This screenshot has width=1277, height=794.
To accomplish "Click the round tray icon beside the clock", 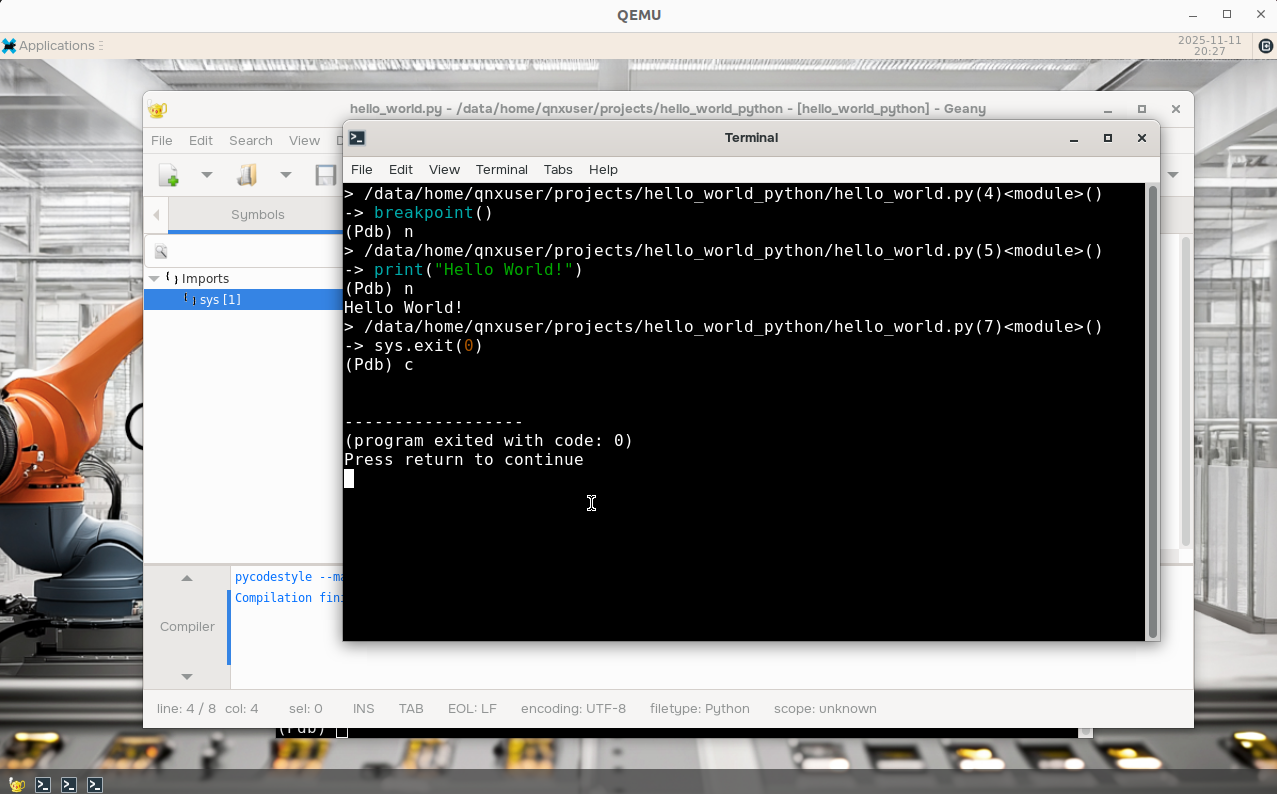I will tap(1265, 46).
